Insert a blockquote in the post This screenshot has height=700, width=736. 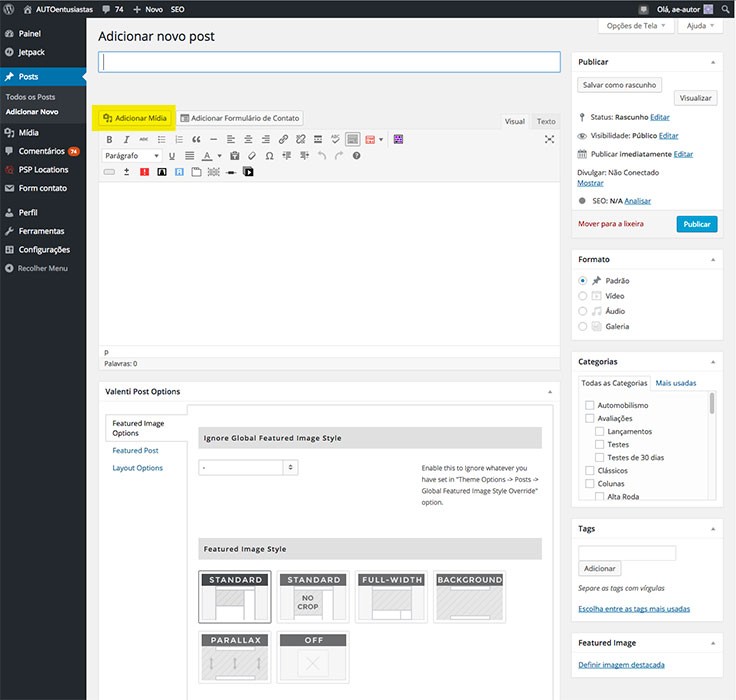click(196, 140)
